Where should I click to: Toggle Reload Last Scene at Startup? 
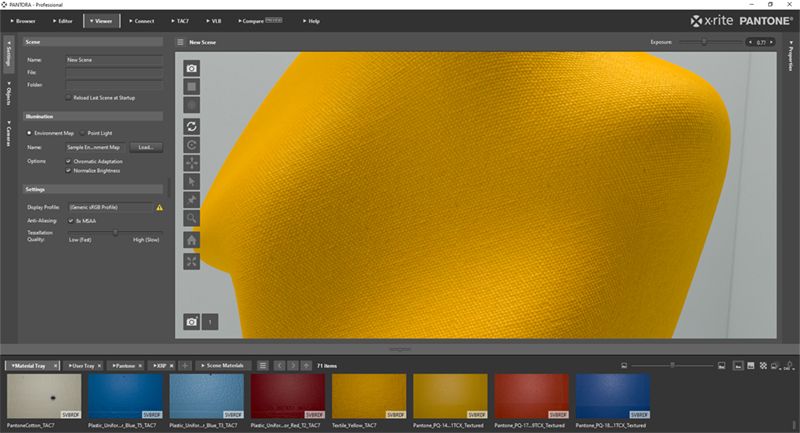click(68, 97)
